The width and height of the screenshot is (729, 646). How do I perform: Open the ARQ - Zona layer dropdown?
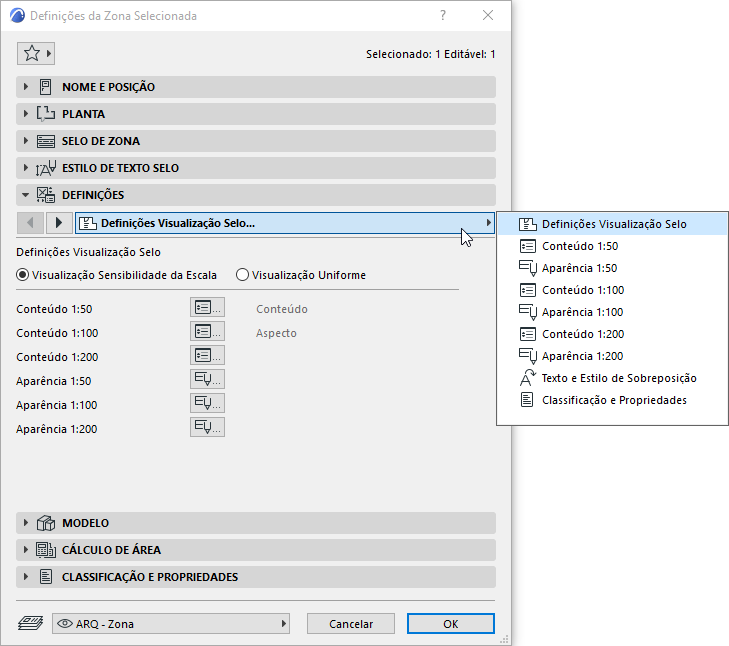pyautogui.click(x=171, y=624)
